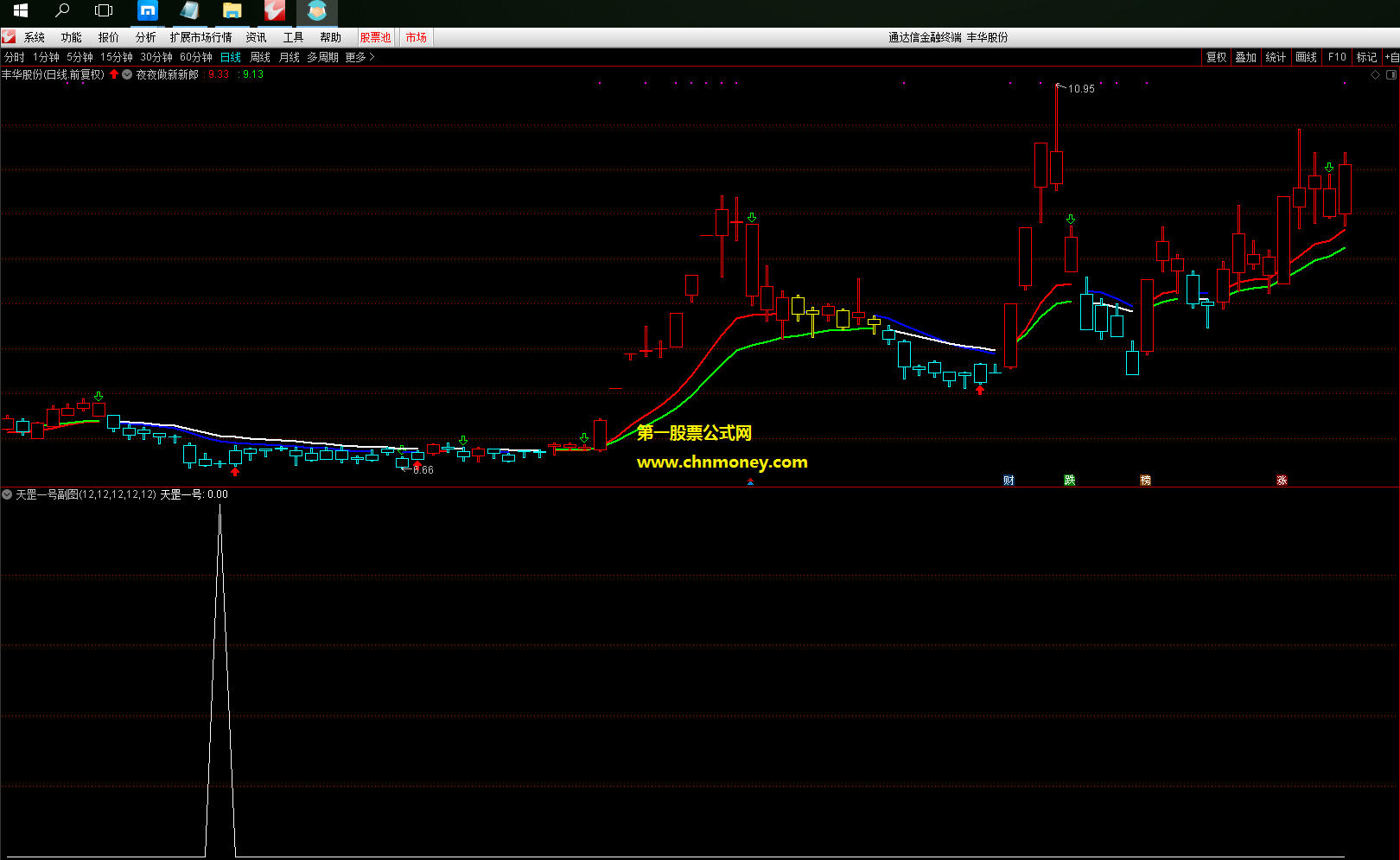Click the +自 add-to-watchlist button
The height and width of the screenshot is (860, 1400).
coord(1391,57)
